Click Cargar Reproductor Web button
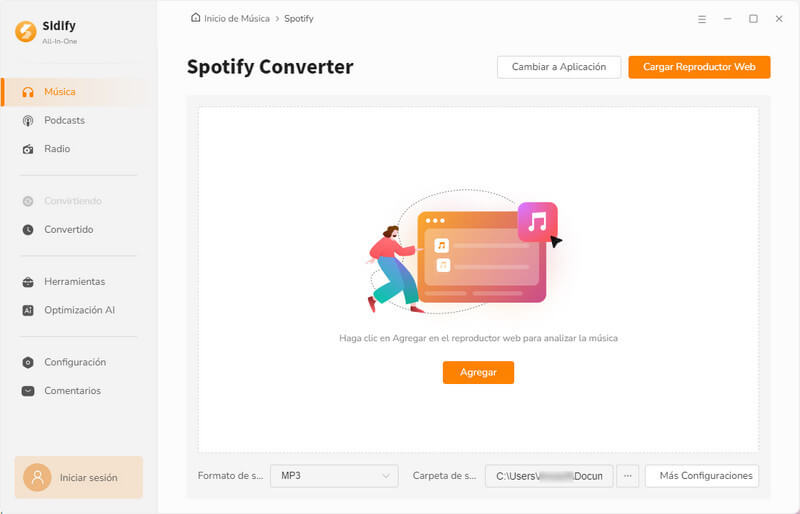This screenshot has height=514, width=800. 699,67
